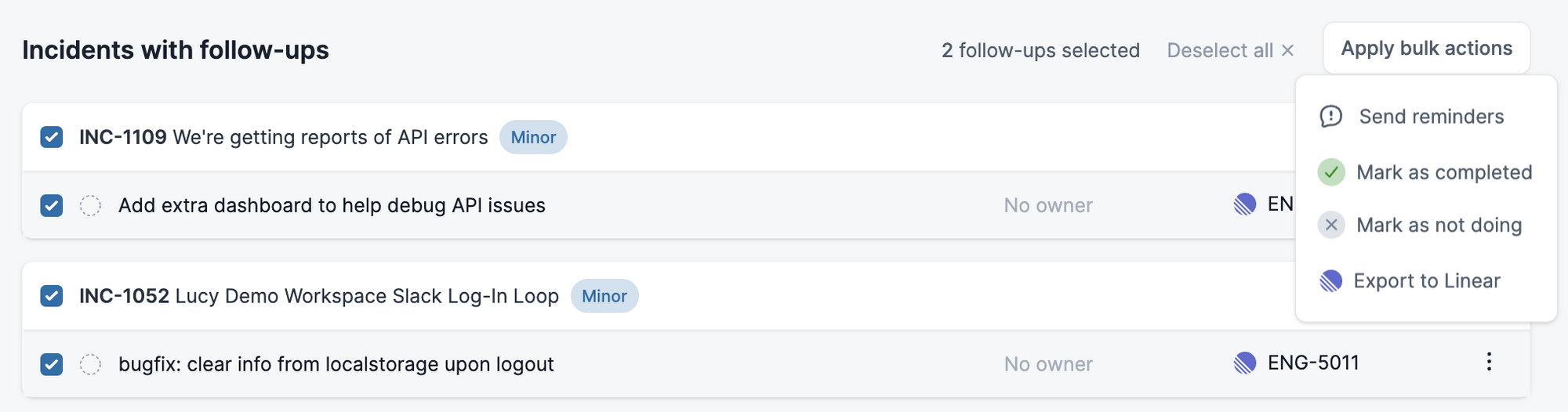Uncheck the Add extra dashboard follow-up checkbox
Image resolution: width=1568 pixels, height=412 pixels.
pyautogui.click(x=52, y=205)
